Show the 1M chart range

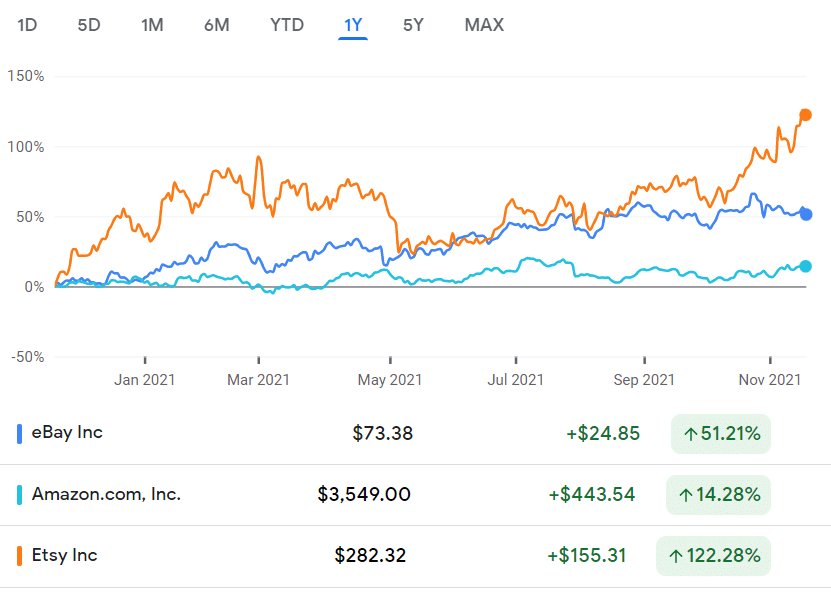(152, 25)
